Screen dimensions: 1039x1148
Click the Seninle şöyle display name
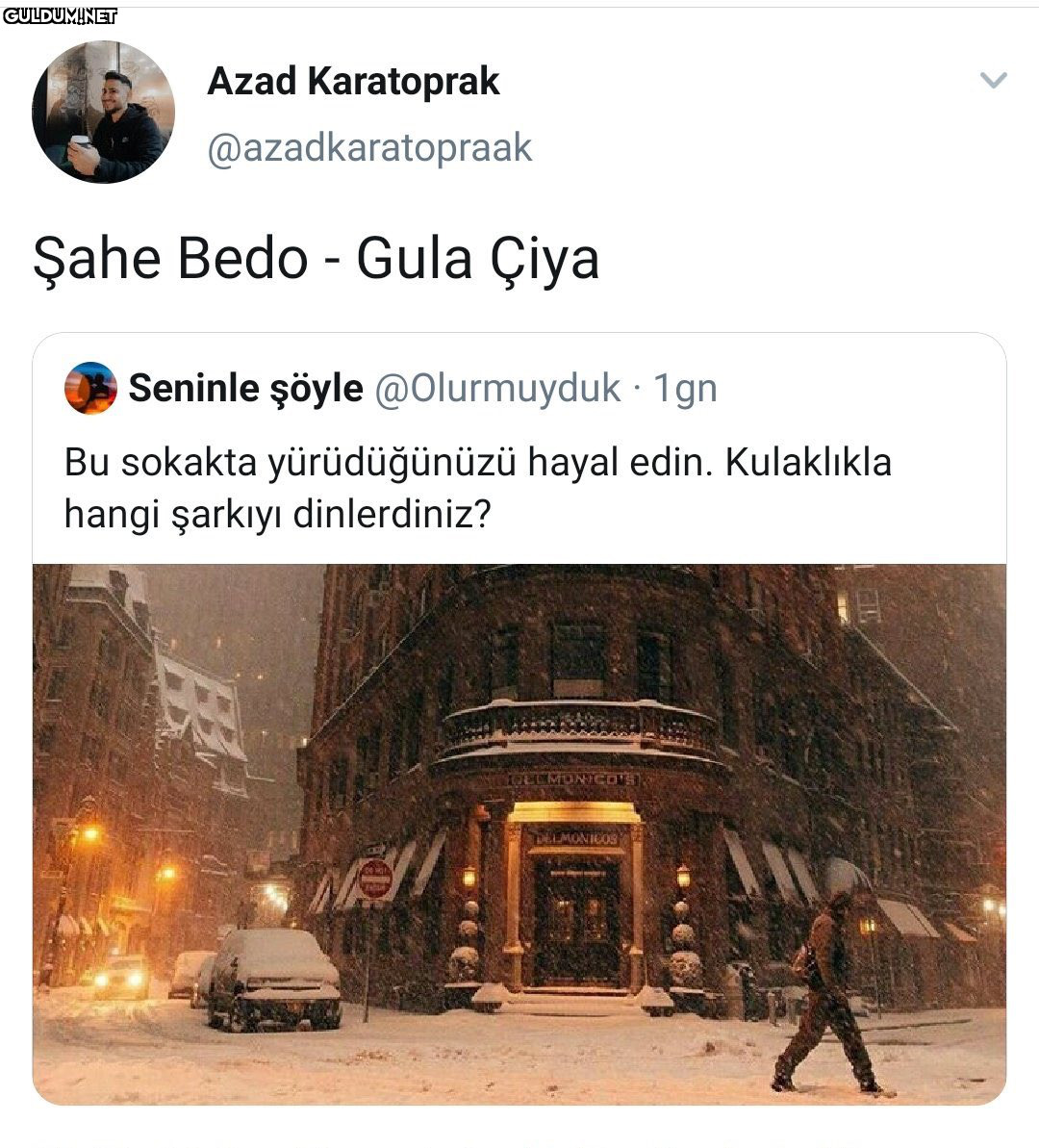pos(245,388)
